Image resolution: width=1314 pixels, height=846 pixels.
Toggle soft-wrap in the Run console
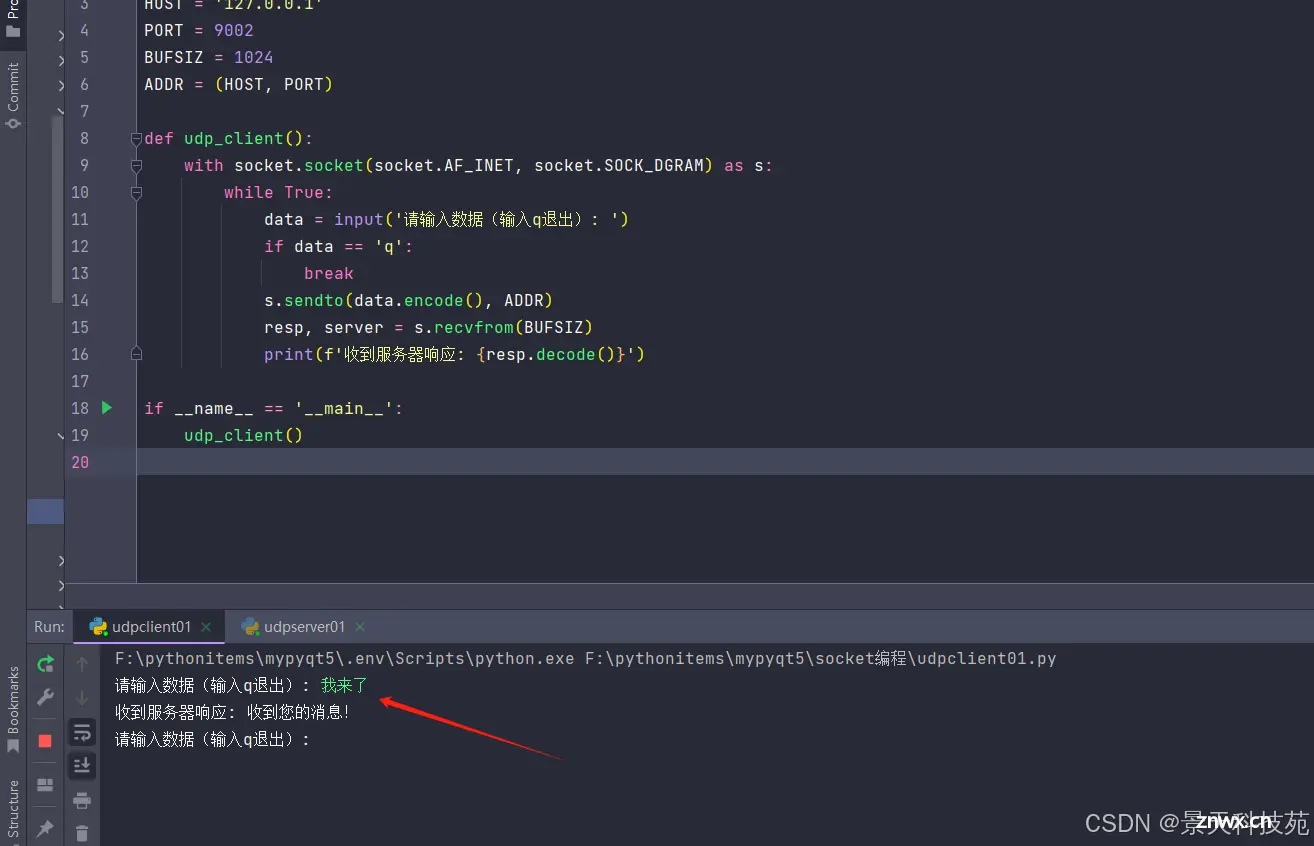click(82, 733)
